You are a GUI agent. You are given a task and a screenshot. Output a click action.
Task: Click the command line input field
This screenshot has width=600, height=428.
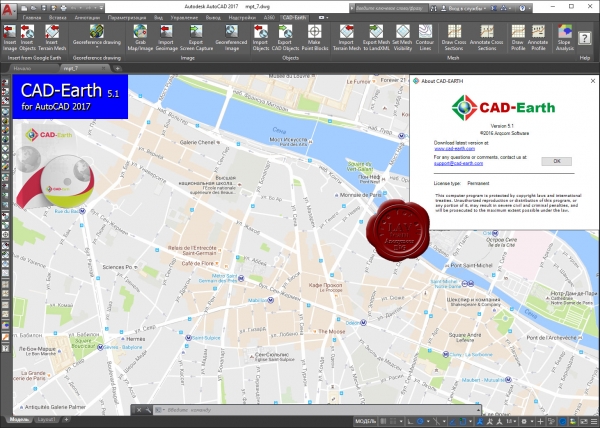tap(320, 410)
